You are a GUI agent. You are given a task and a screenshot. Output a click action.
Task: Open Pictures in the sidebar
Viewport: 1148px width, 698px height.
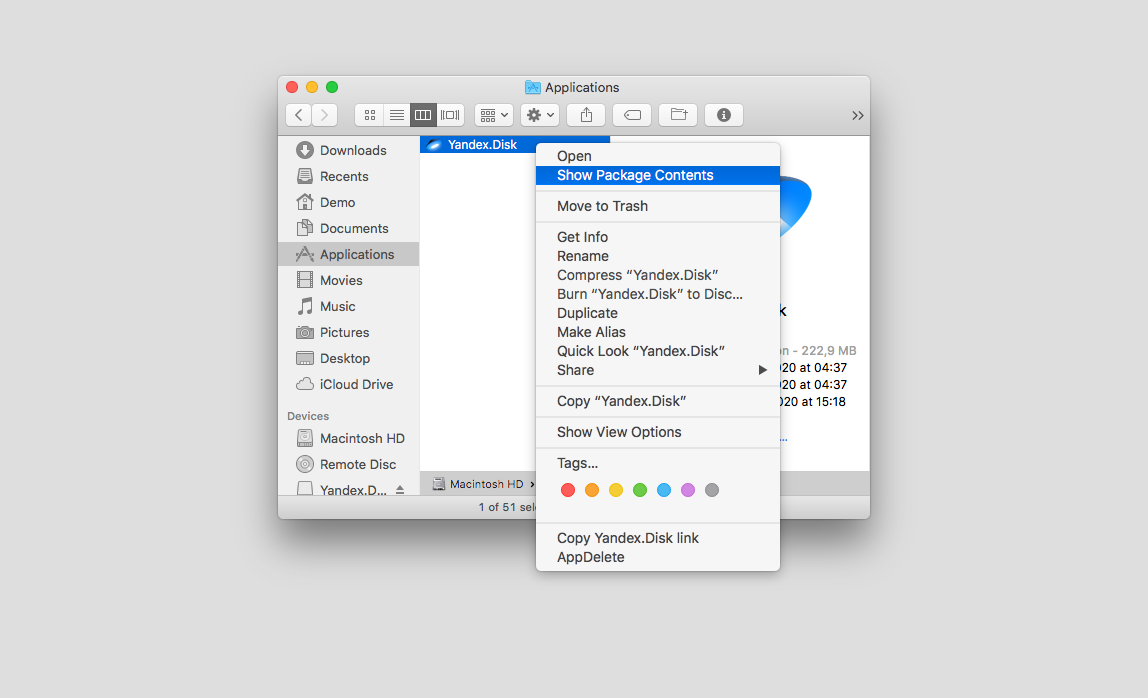click(348, 333)
